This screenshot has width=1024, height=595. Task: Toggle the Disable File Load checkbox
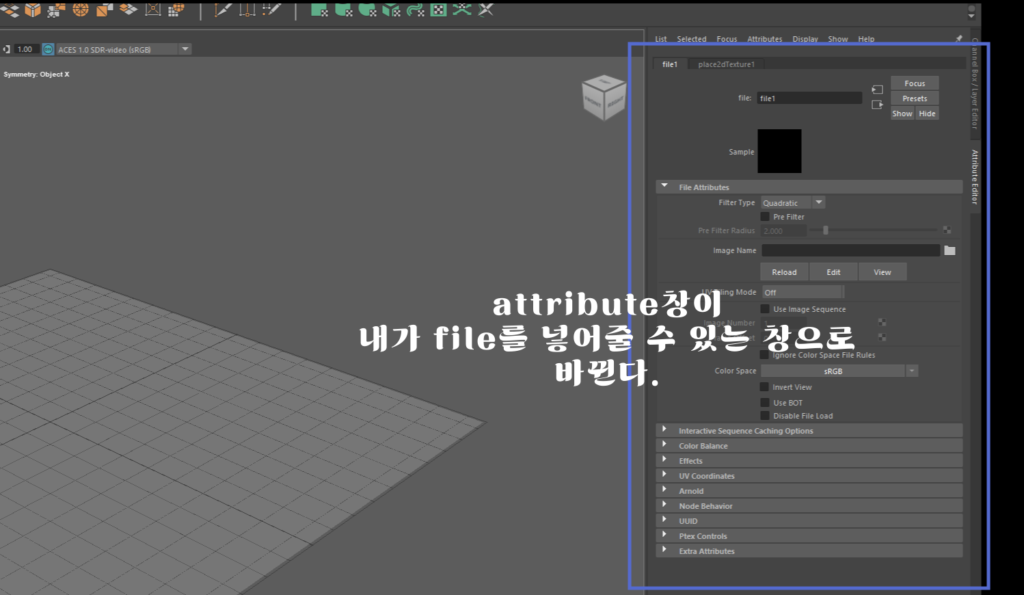coord(765,416)
